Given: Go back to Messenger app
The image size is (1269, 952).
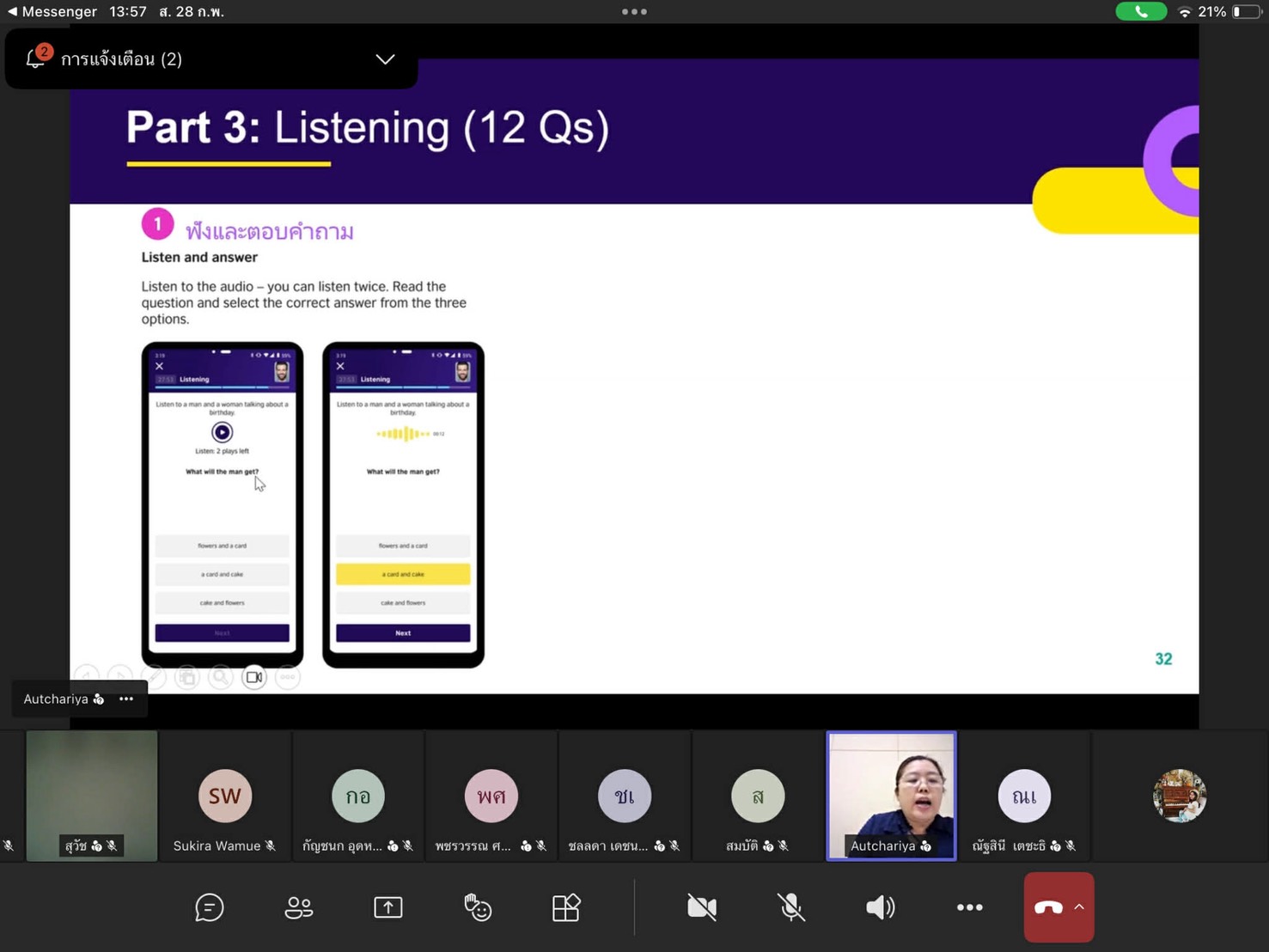Looking at the screenshot, I should click(x=52, y=12).
